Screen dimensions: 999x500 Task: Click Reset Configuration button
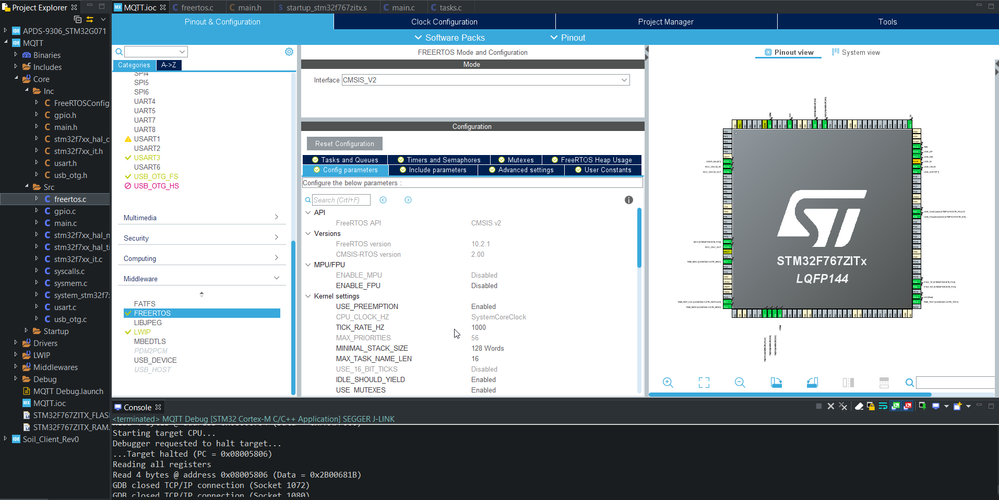[345, 143]
